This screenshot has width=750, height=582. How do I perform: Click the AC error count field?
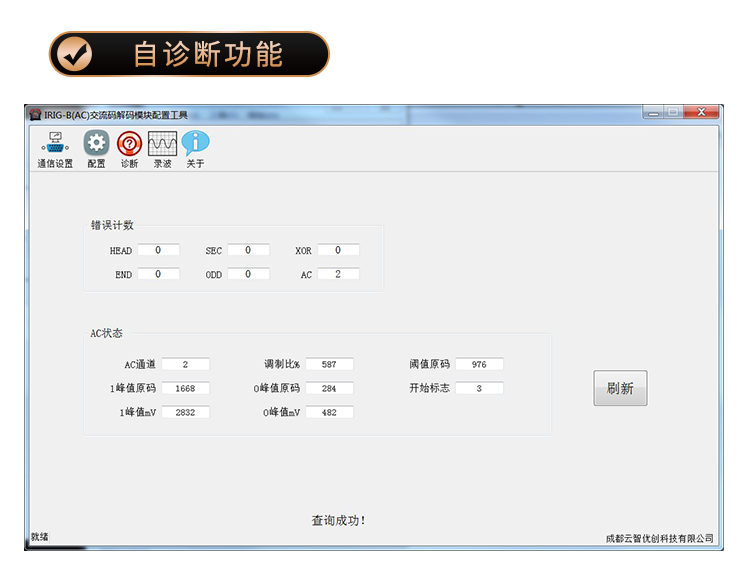[x=338, y=274]
